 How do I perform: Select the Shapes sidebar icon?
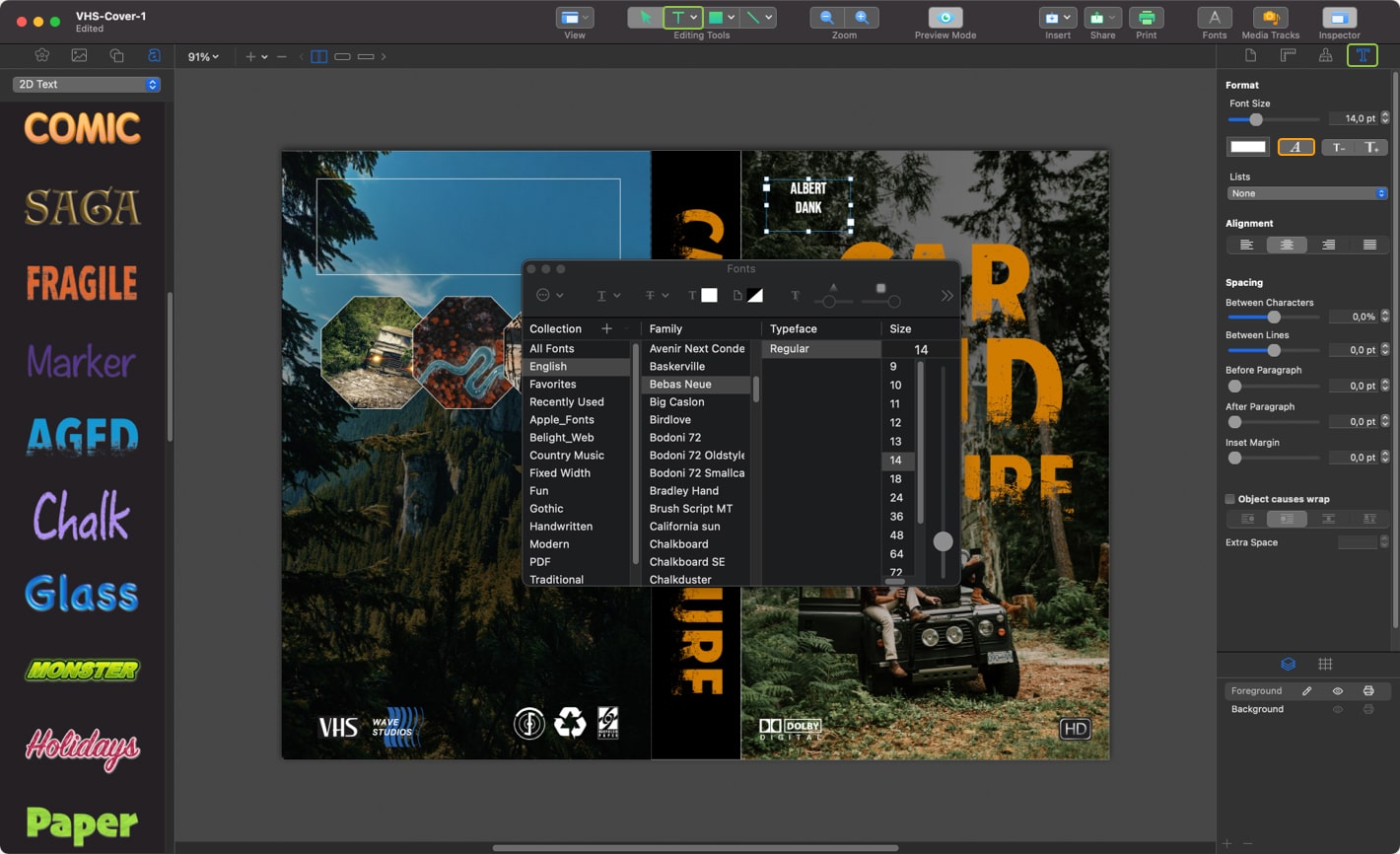coord(115,55)
